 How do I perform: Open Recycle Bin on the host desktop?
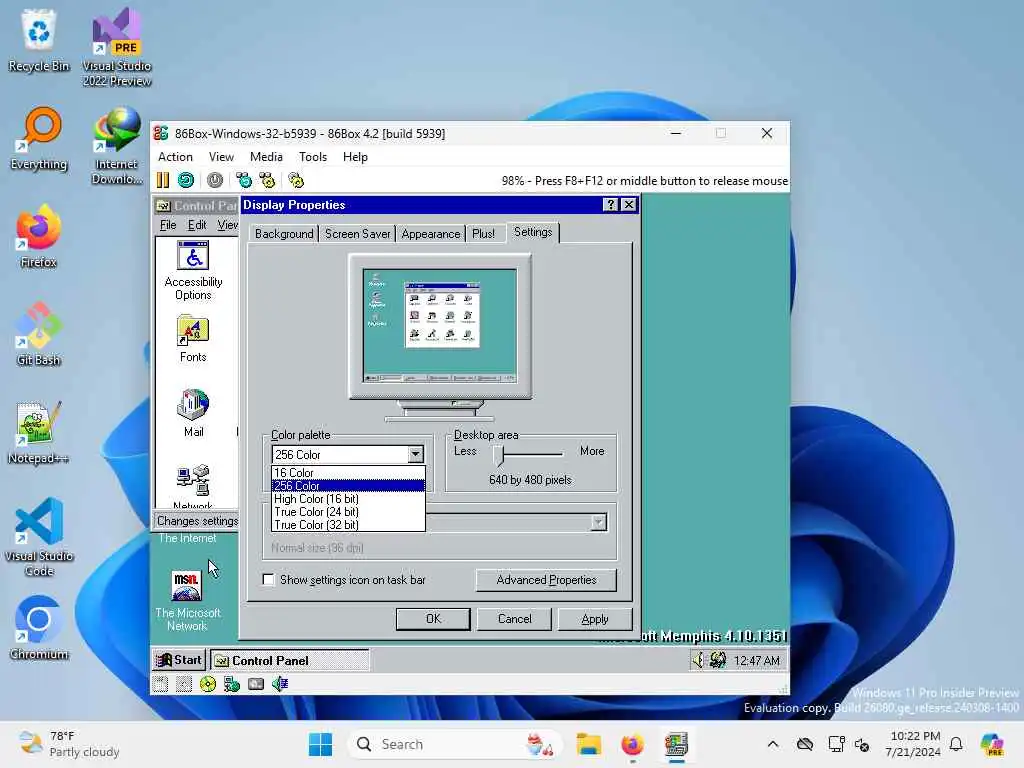coord(39,41)
